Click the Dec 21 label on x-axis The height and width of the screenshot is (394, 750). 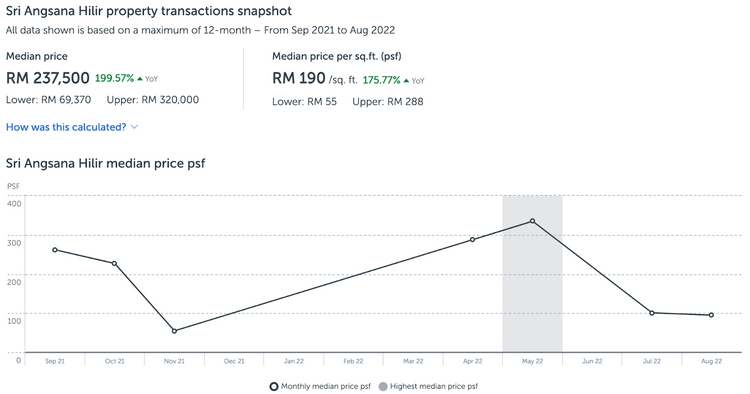[234, 361]
